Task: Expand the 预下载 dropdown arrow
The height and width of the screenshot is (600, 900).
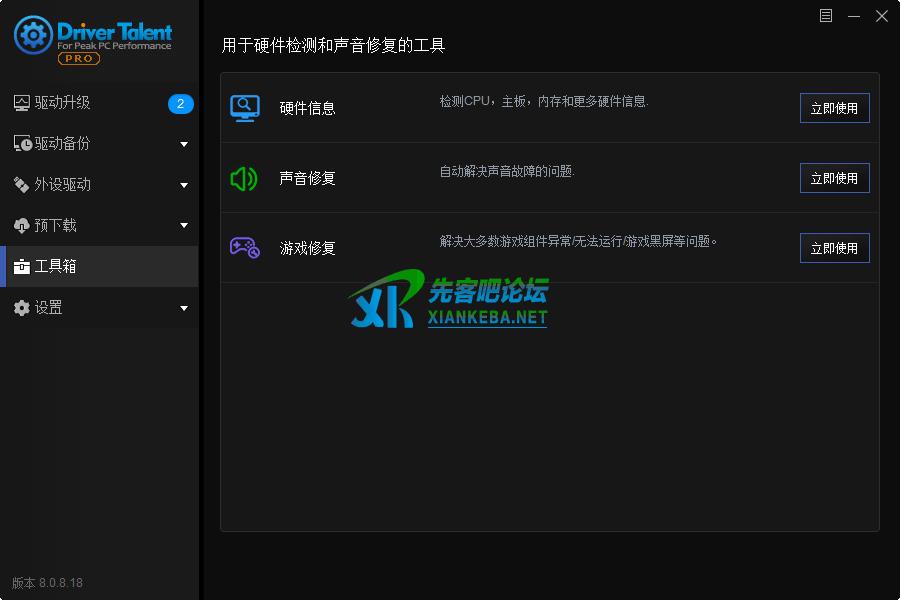Action: [184, 227]
